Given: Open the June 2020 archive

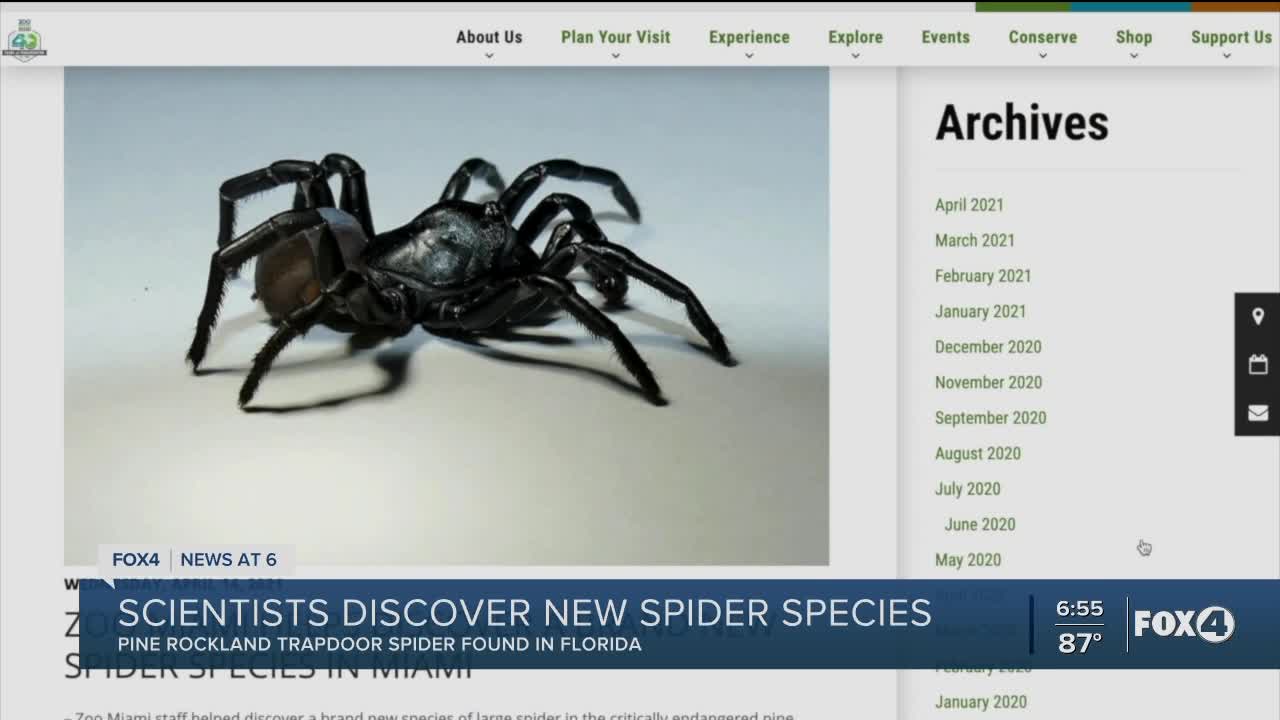Looking at the screenshot, I should (980, 524).
